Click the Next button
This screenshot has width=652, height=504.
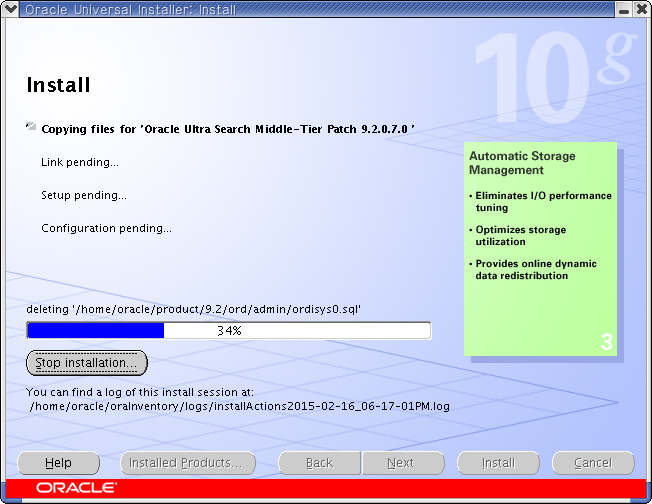pos(403,463)
